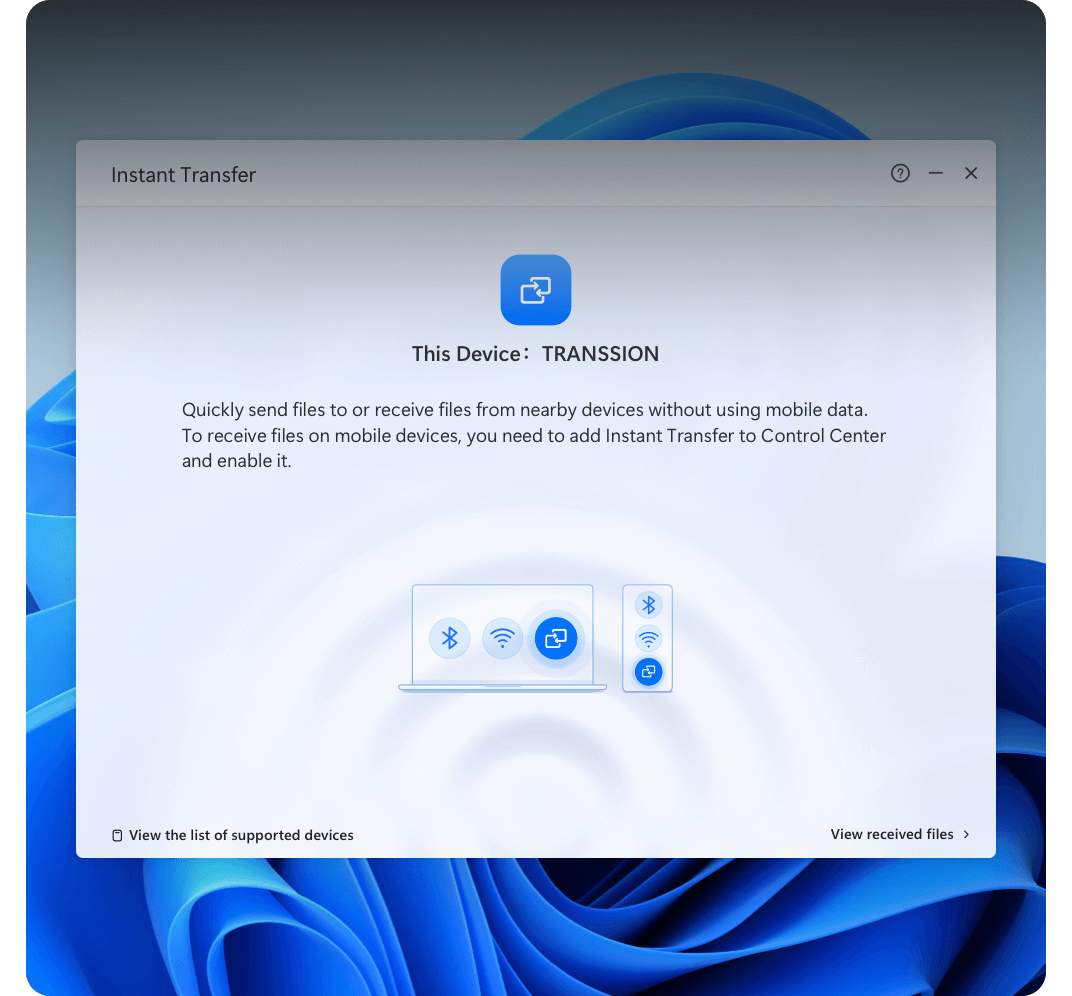Open View the list of supported devices
1072x996 pixels.
(x=241, y=835)
